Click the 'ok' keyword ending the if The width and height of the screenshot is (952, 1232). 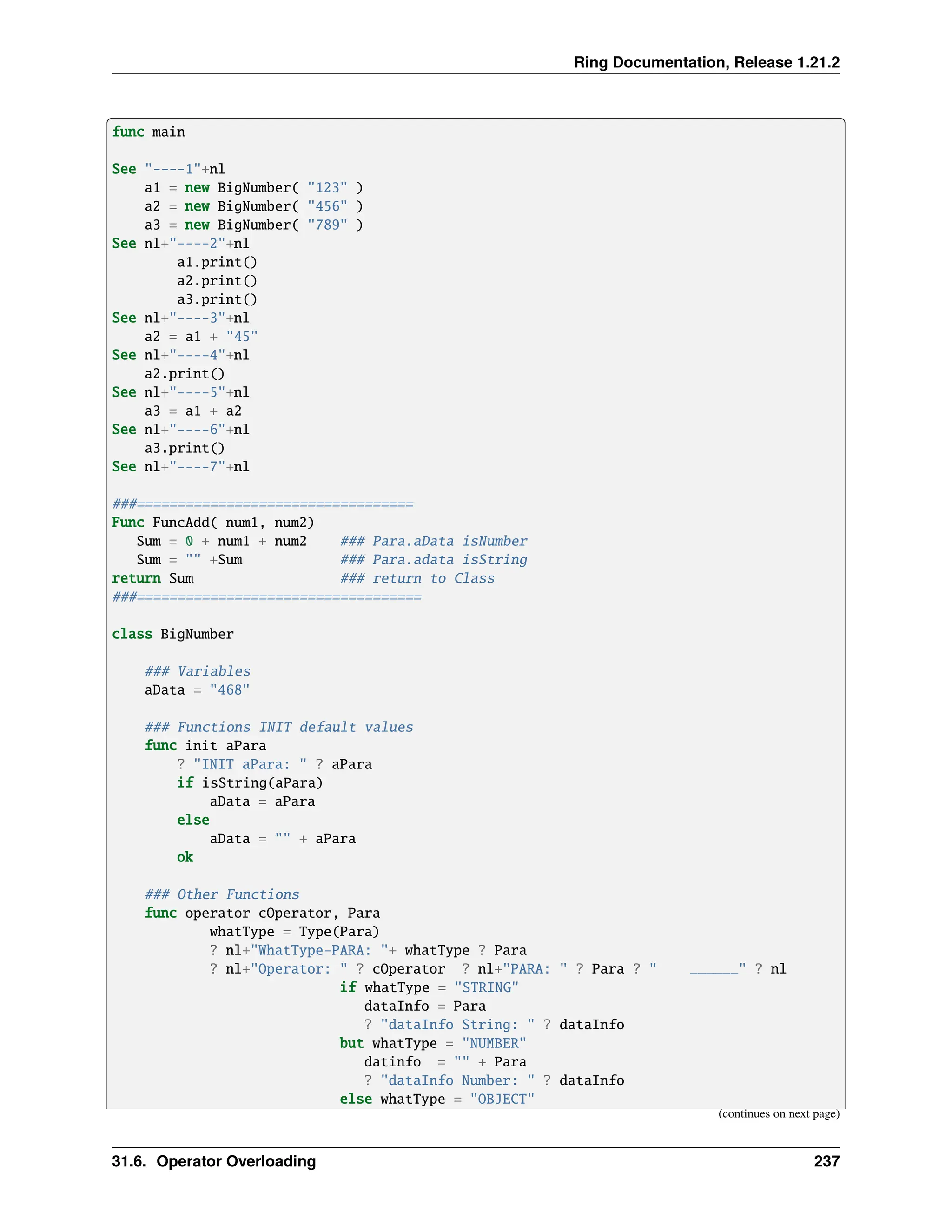pyautogui.click(x=185, y=857)
